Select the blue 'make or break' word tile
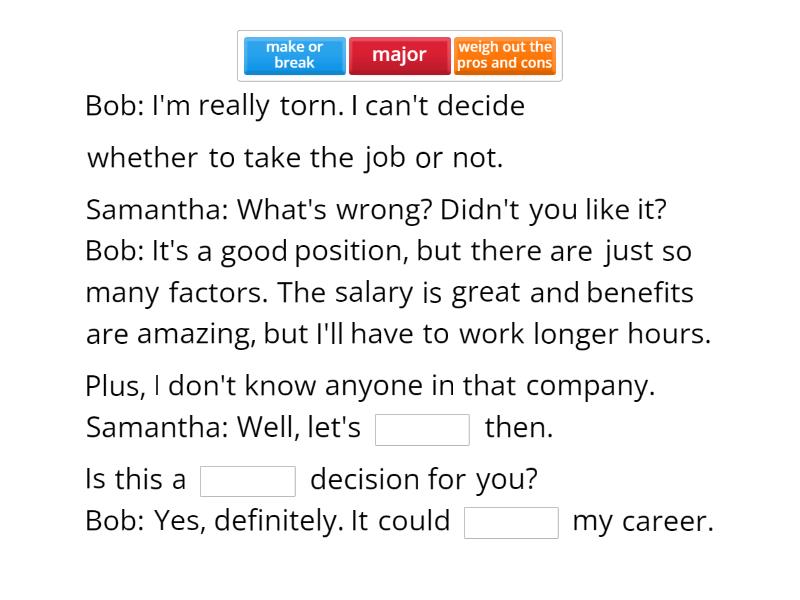 tap(293, 56)
